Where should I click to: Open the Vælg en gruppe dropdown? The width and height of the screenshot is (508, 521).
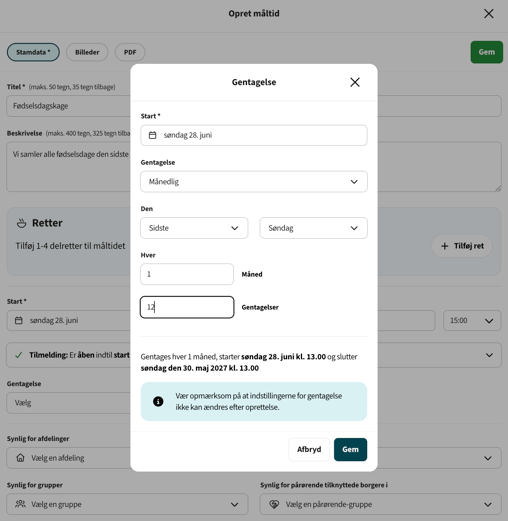pyautogui.click(x=127, y=504)
